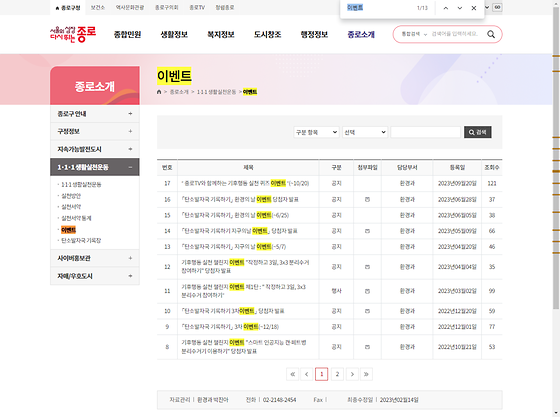The image size is (560, 417).
Task: Open the attachment icon in row 12
Action: pos(367,267)
